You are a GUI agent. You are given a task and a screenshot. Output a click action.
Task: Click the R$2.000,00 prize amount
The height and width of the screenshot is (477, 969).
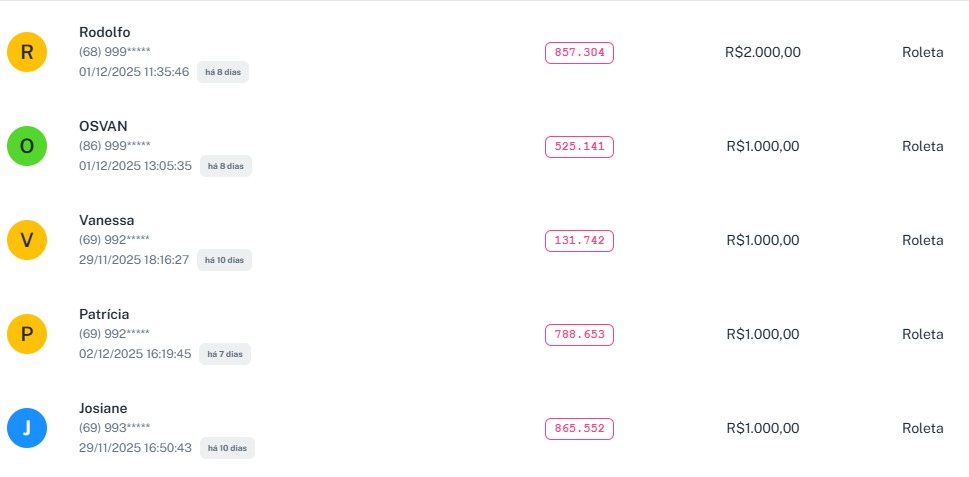pos(763,53)
